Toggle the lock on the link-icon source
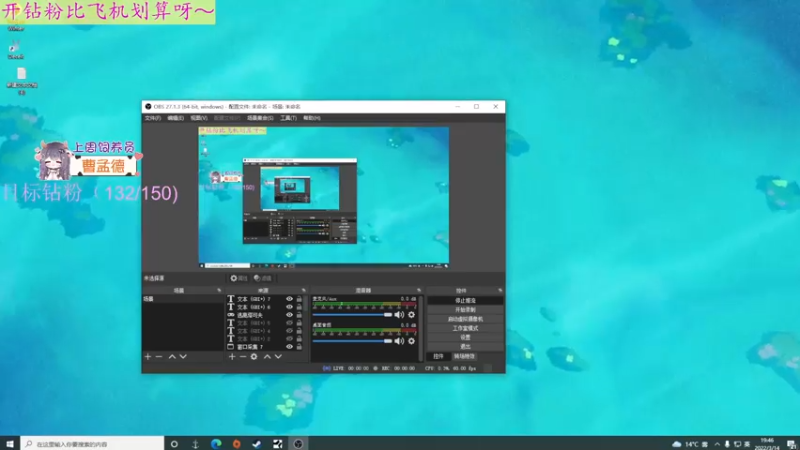Viewport: 800px width, 450px height. [299, 315]
